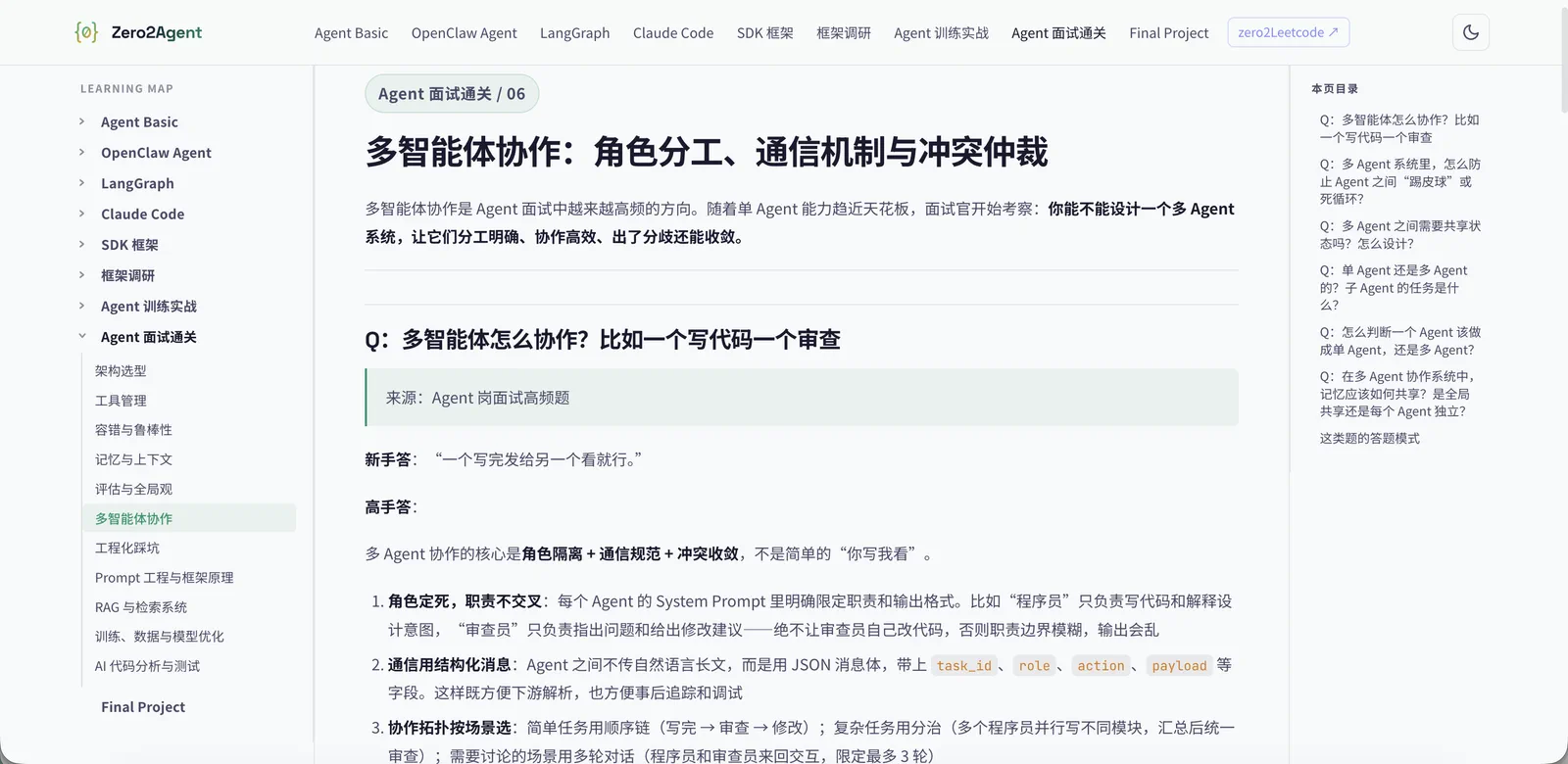Jump to TOC entry 怎么防止 Agent 踢皮球
Screen dimensions: 1568x764
[1399, 181]
